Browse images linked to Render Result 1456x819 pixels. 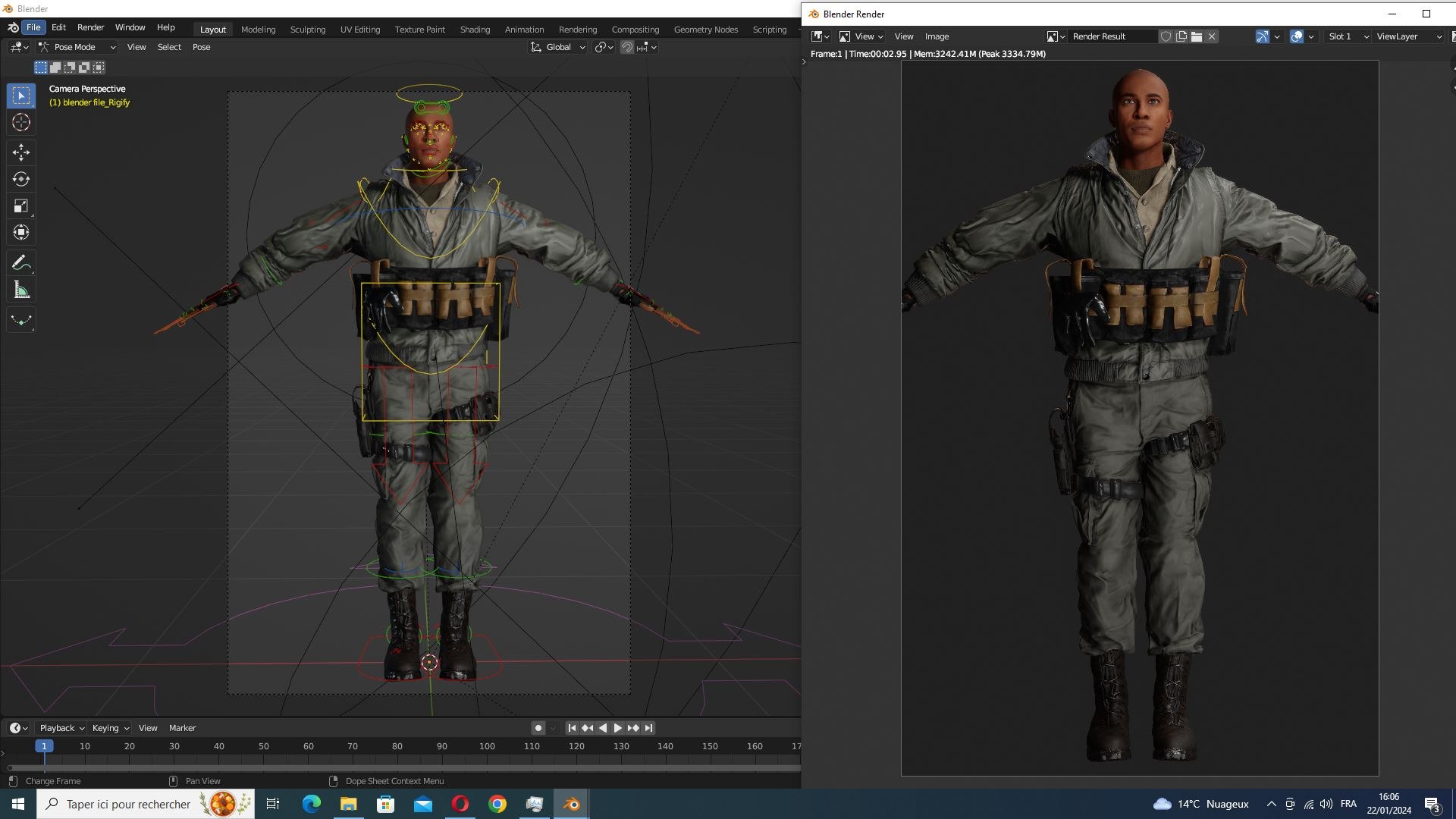[1056, 36]
